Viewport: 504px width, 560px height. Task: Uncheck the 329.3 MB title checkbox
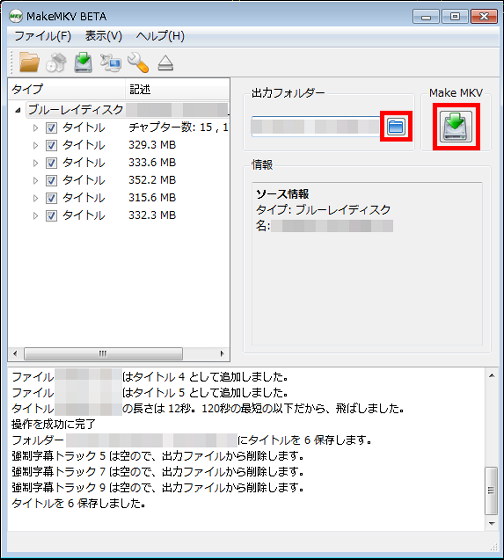click(x=51, y=145)
